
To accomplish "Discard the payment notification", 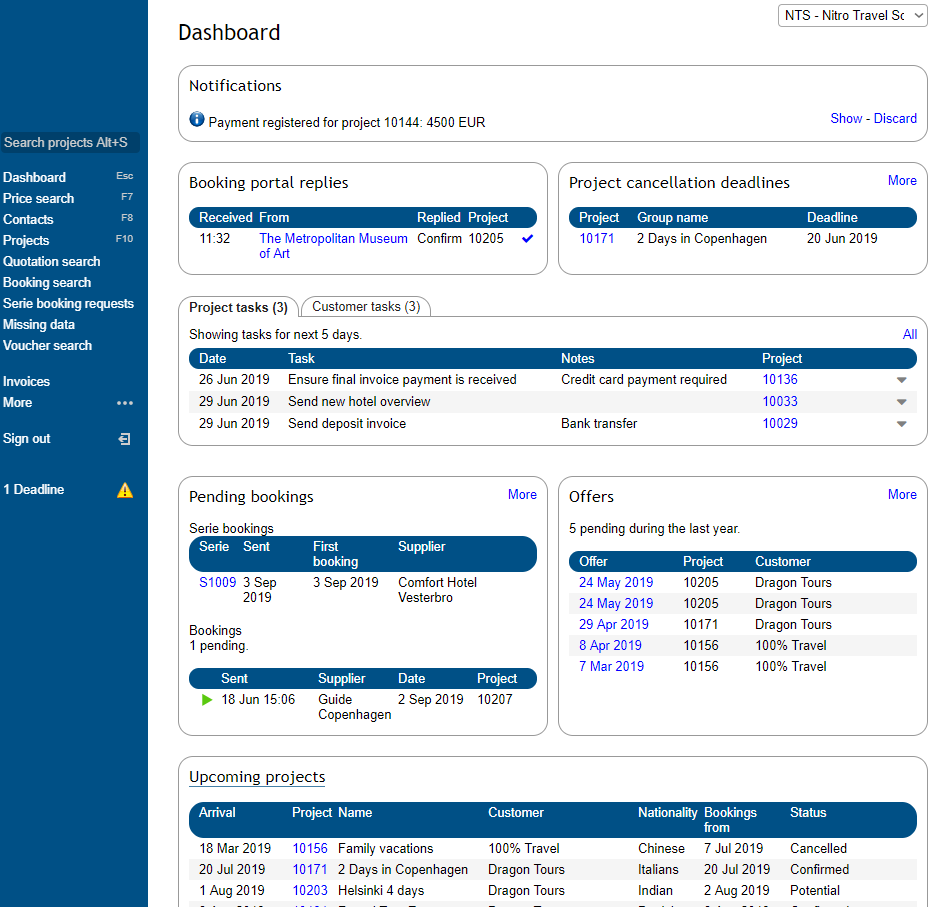I will pyautogui.click(x=895, y=118).
